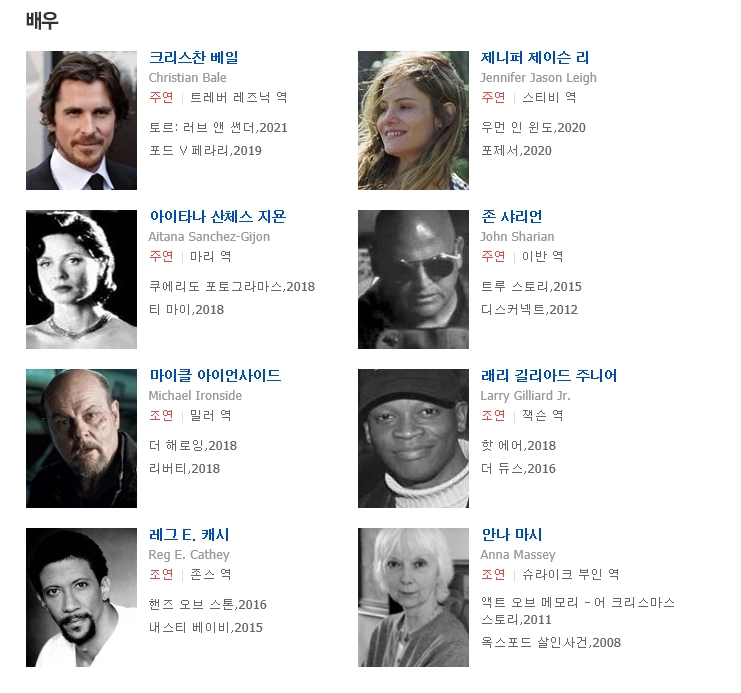This screenshot has width=741, height=693.
Task: Open Anna Massey's photo thumbnail
Action: (x=414, y=598)
